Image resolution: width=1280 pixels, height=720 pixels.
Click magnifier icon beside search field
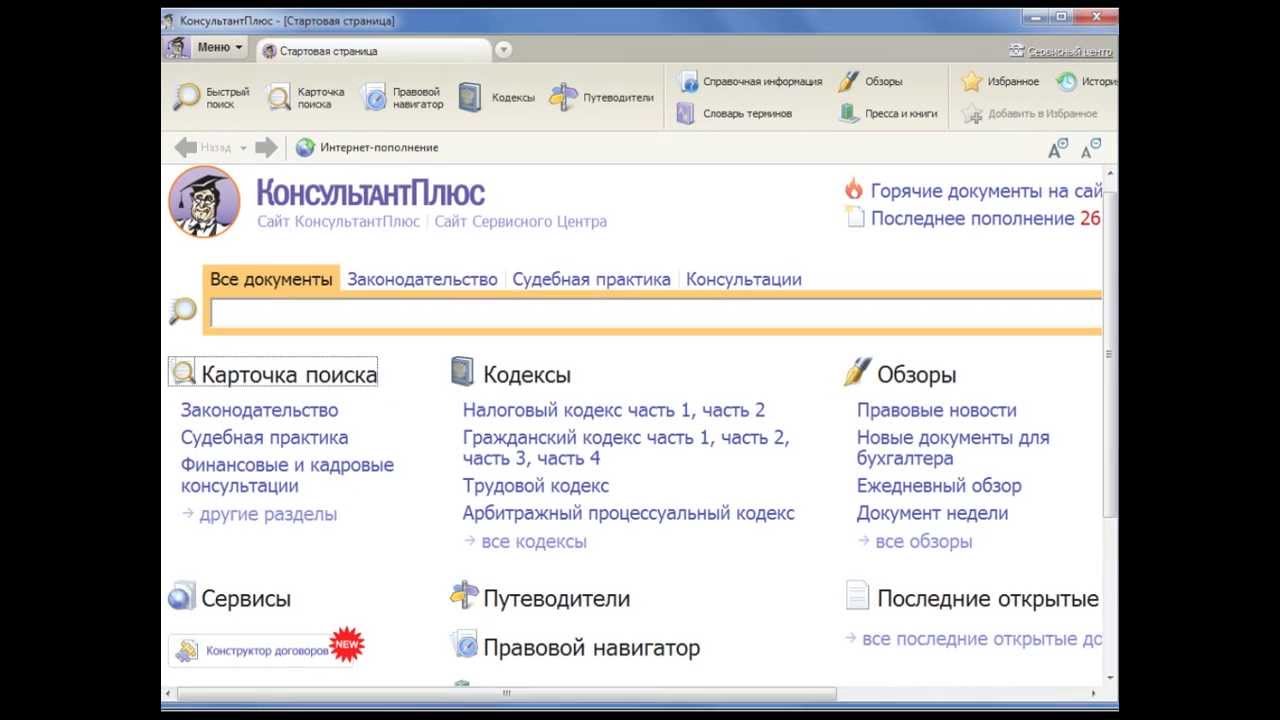pyautogui.click(x=183, y=311)
